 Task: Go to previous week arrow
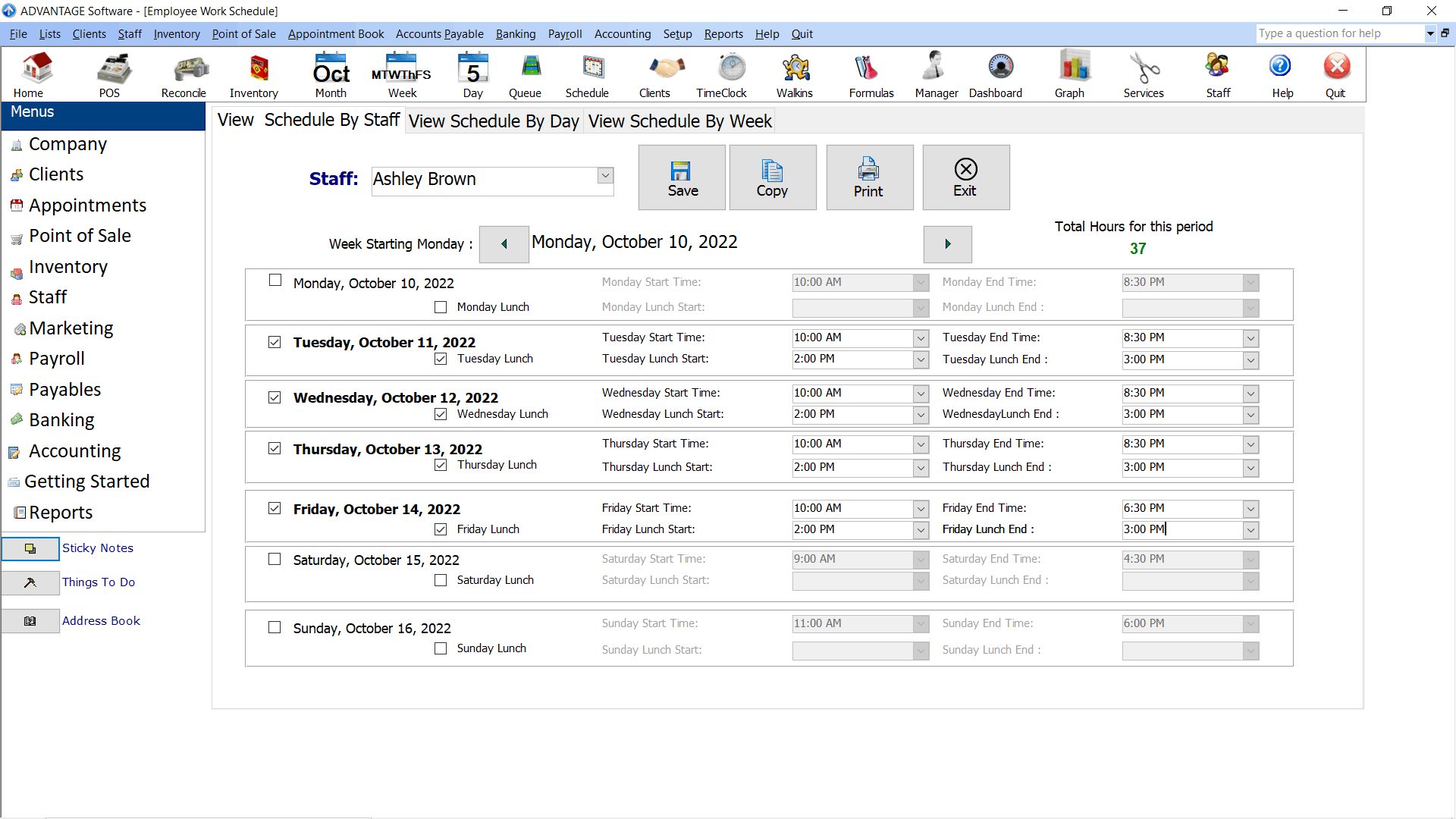[504, 244]
